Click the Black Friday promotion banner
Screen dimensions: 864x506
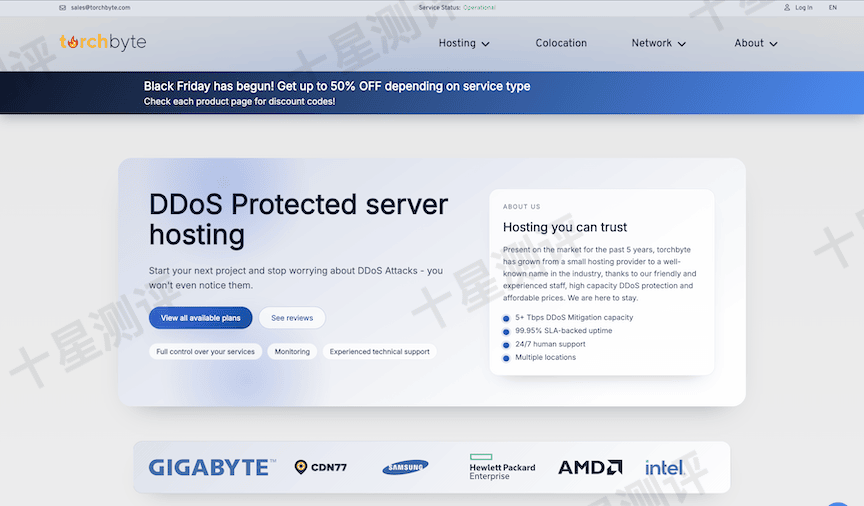337,93
